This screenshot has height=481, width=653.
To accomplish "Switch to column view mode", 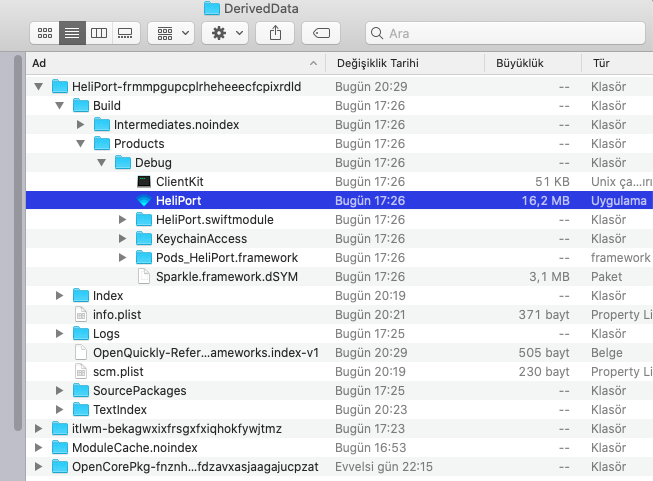I will click(98, 33).
